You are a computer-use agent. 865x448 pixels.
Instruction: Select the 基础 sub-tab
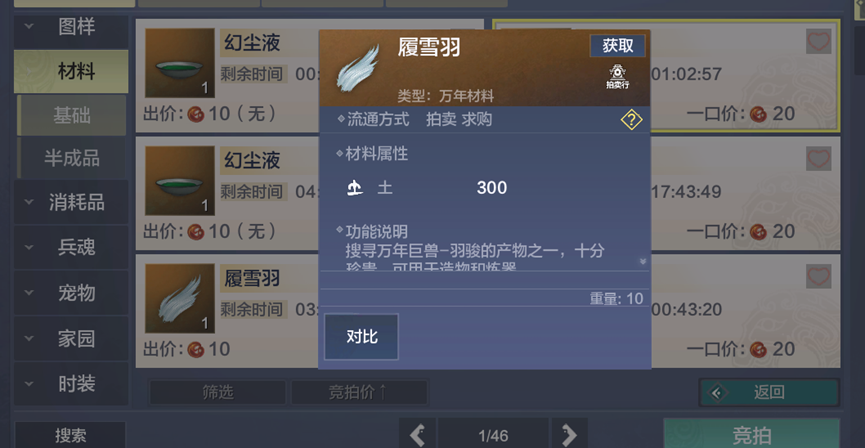72,115
